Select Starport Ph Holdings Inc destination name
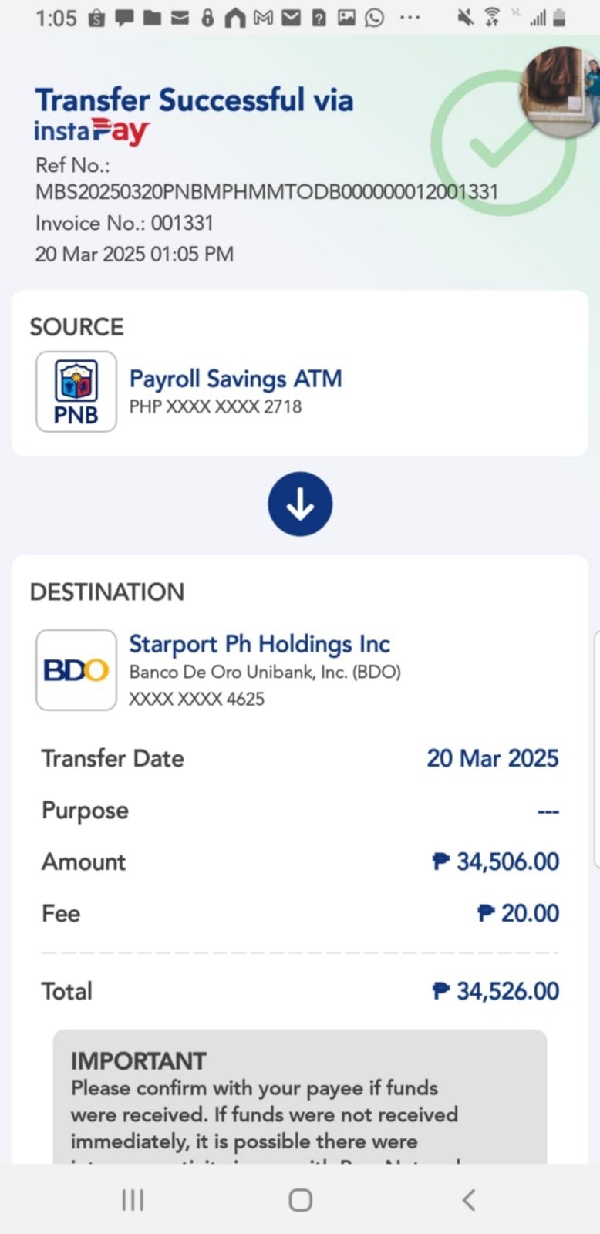This screenshot has width=600, height=1234. [259, 644]
